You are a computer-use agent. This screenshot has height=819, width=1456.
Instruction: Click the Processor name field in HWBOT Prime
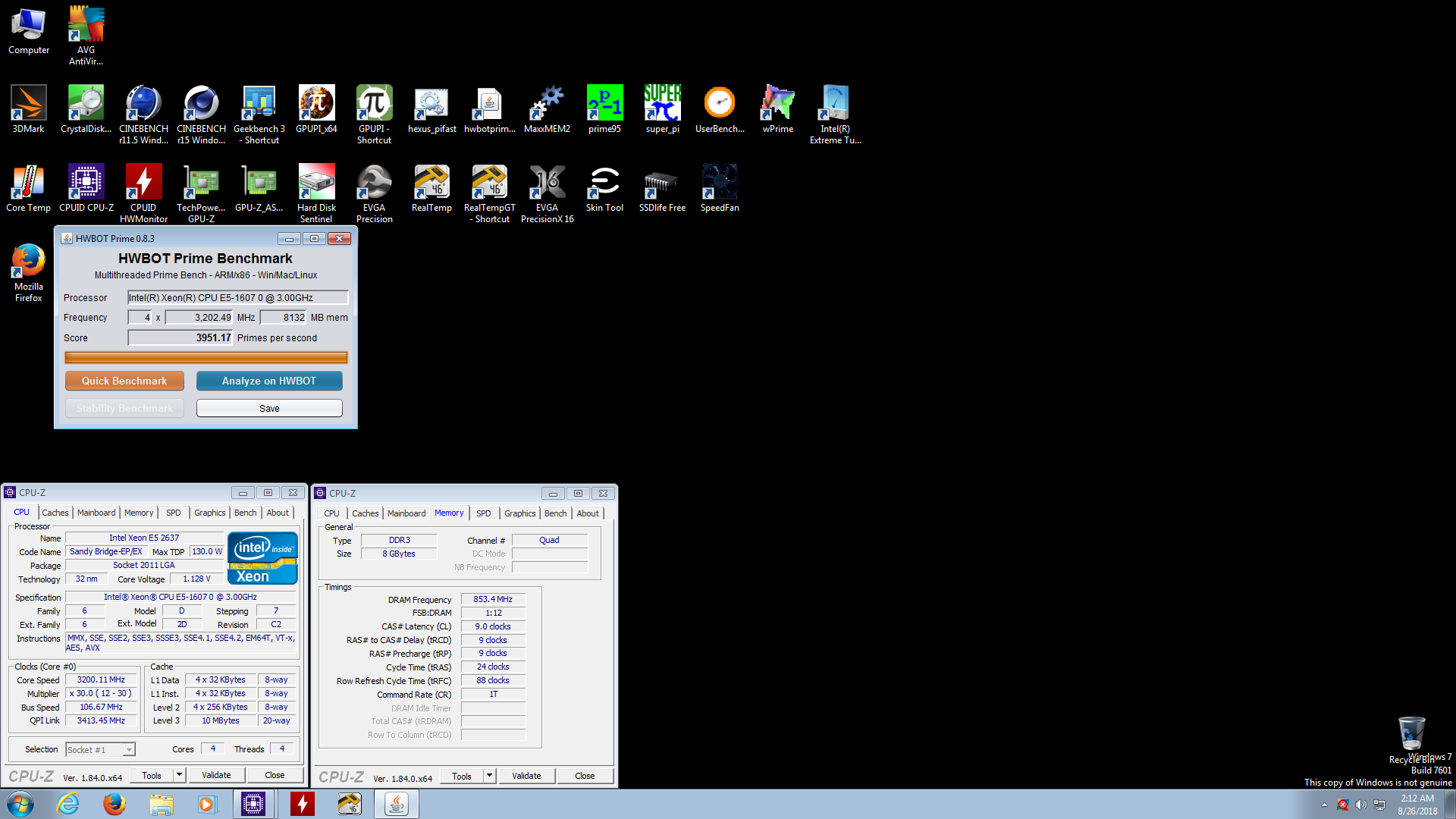(x=238, y=297)
